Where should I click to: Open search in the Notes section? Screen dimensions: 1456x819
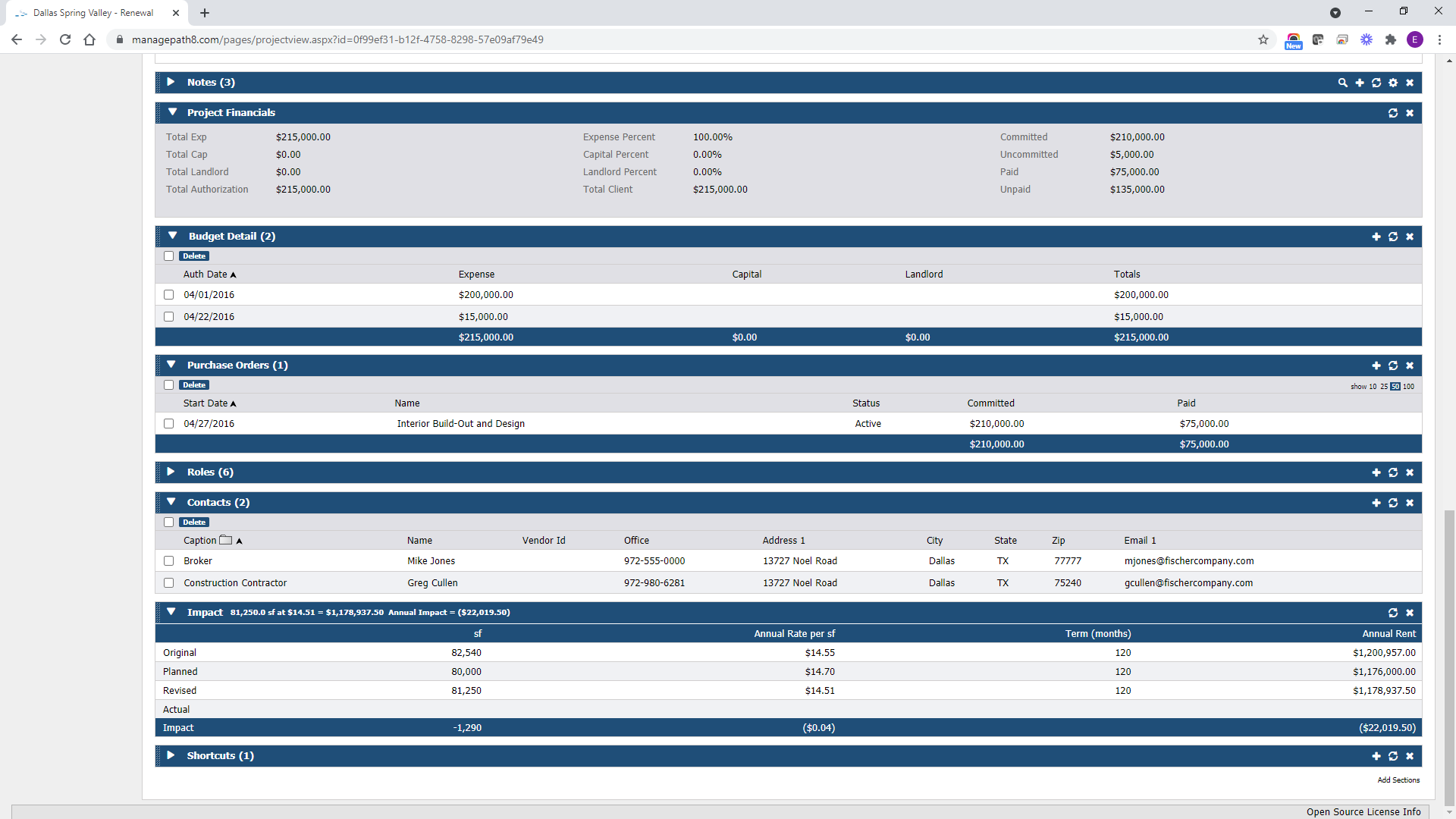[1343, 83]
